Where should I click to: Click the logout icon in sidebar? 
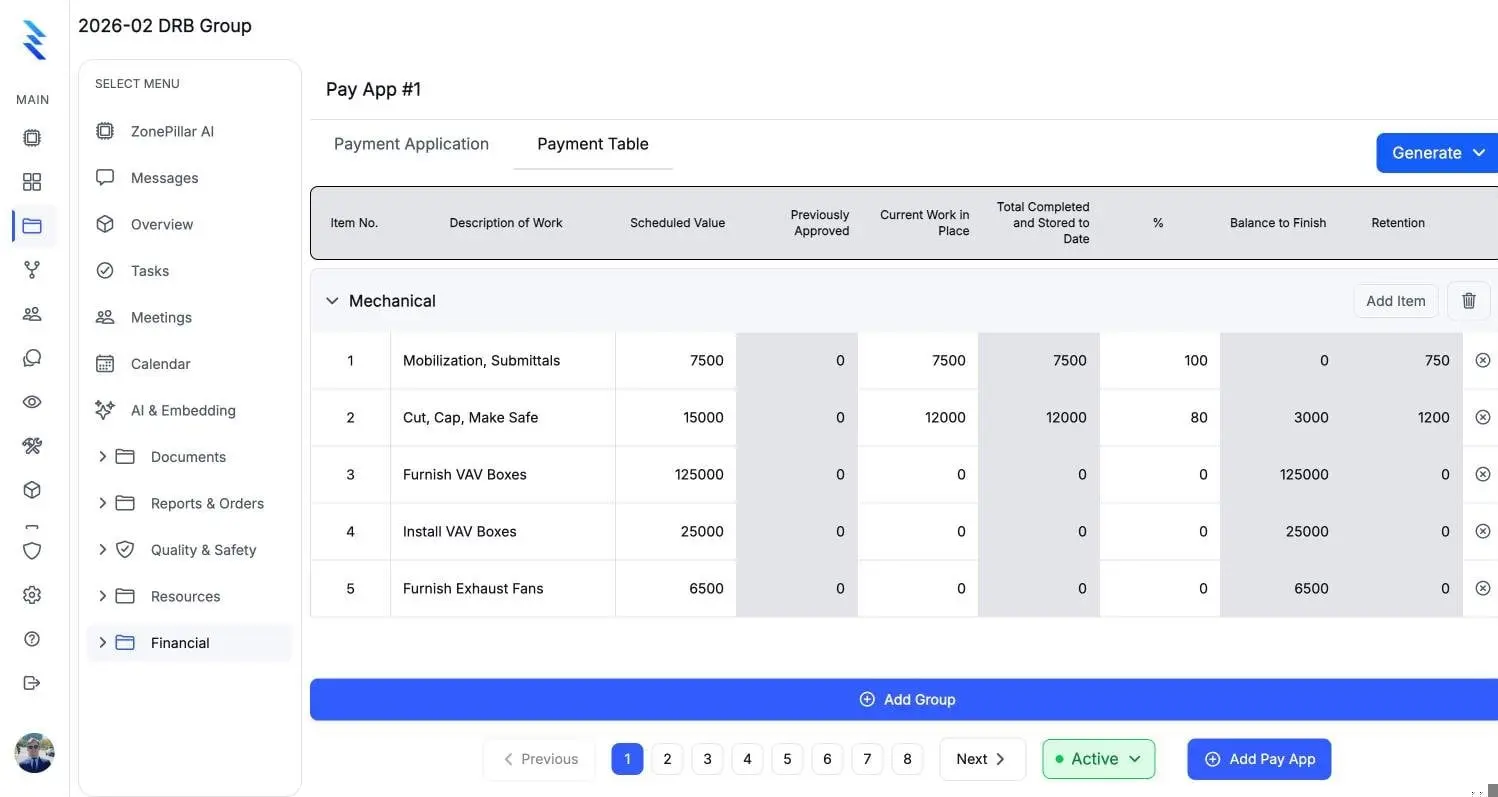32,683
